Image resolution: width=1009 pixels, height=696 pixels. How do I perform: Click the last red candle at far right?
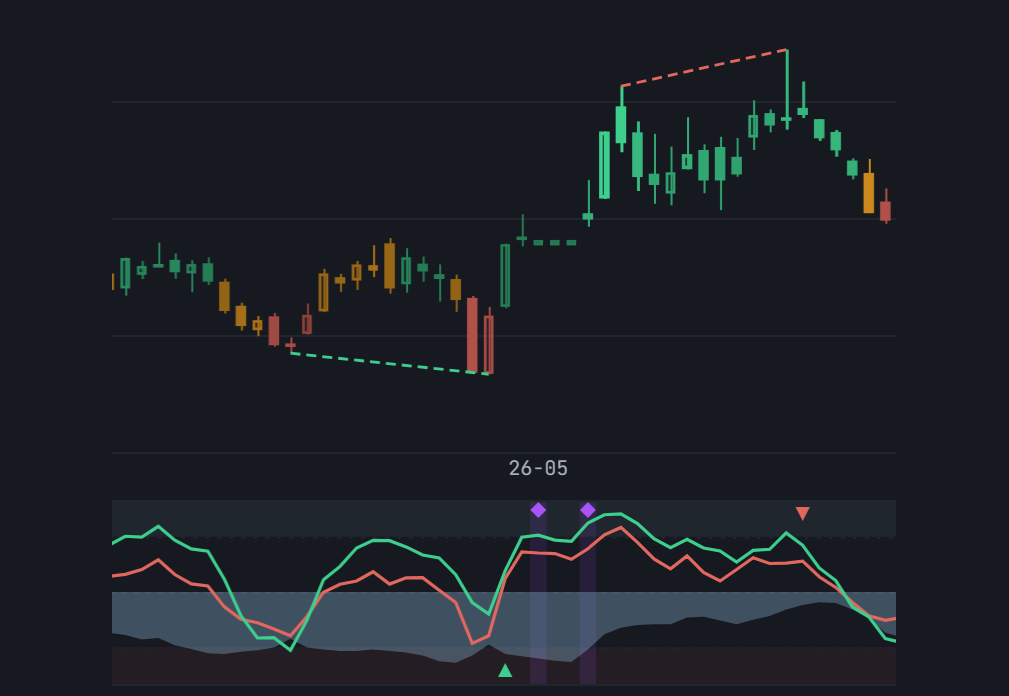pos(885,206)
